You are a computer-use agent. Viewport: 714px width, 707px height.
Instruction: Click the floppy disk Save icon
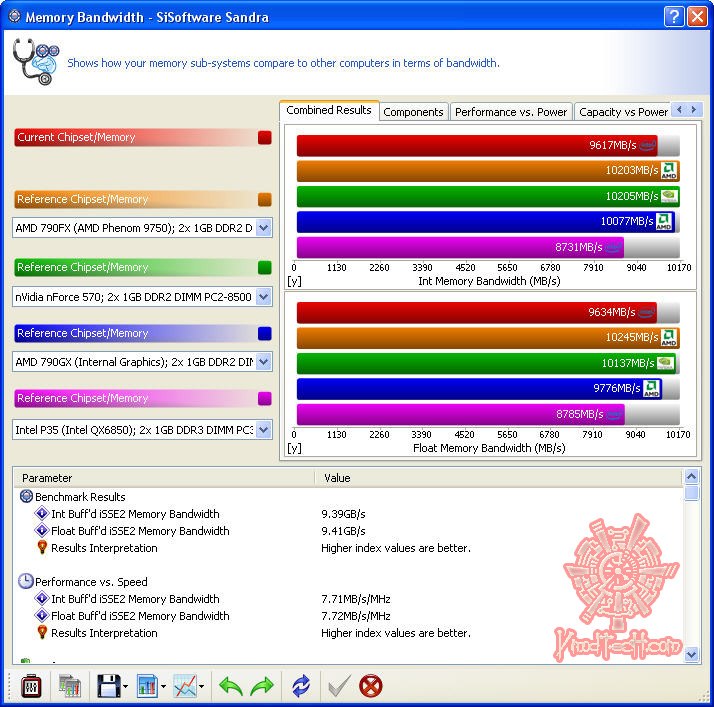pyautogui.click(x=108, y=686)
